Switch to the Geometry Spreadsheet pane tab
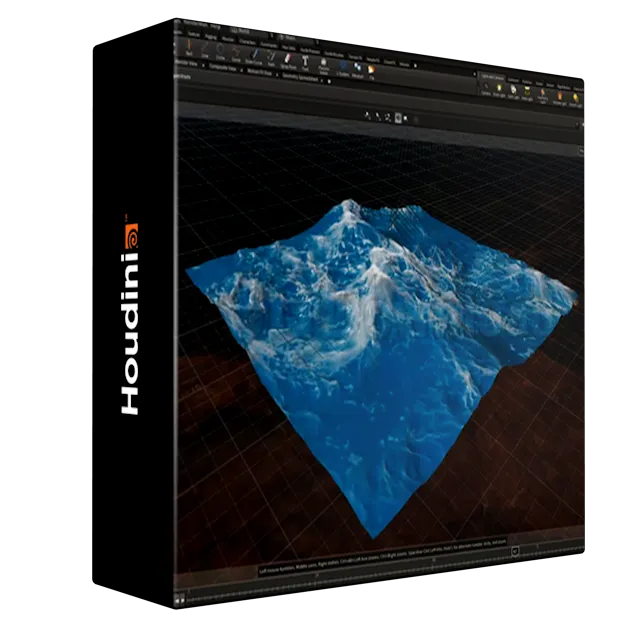 300,77
